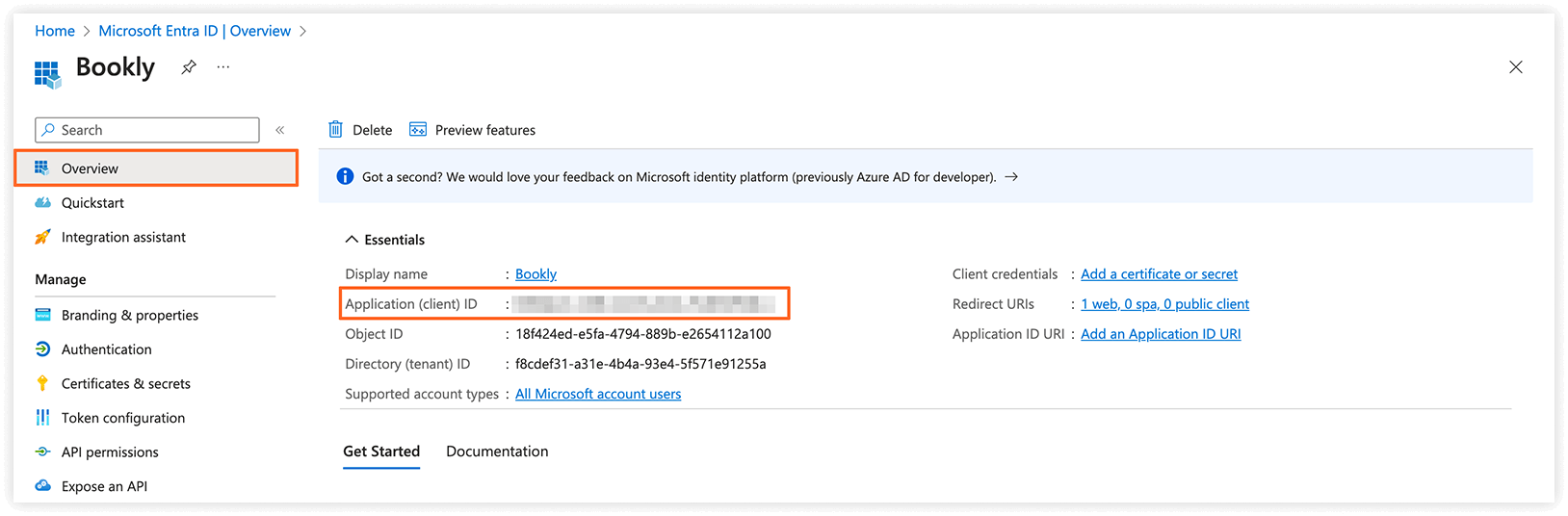Screen dimensions: 1568x516
Task: Open Token configuration
Action: (123, 418)
